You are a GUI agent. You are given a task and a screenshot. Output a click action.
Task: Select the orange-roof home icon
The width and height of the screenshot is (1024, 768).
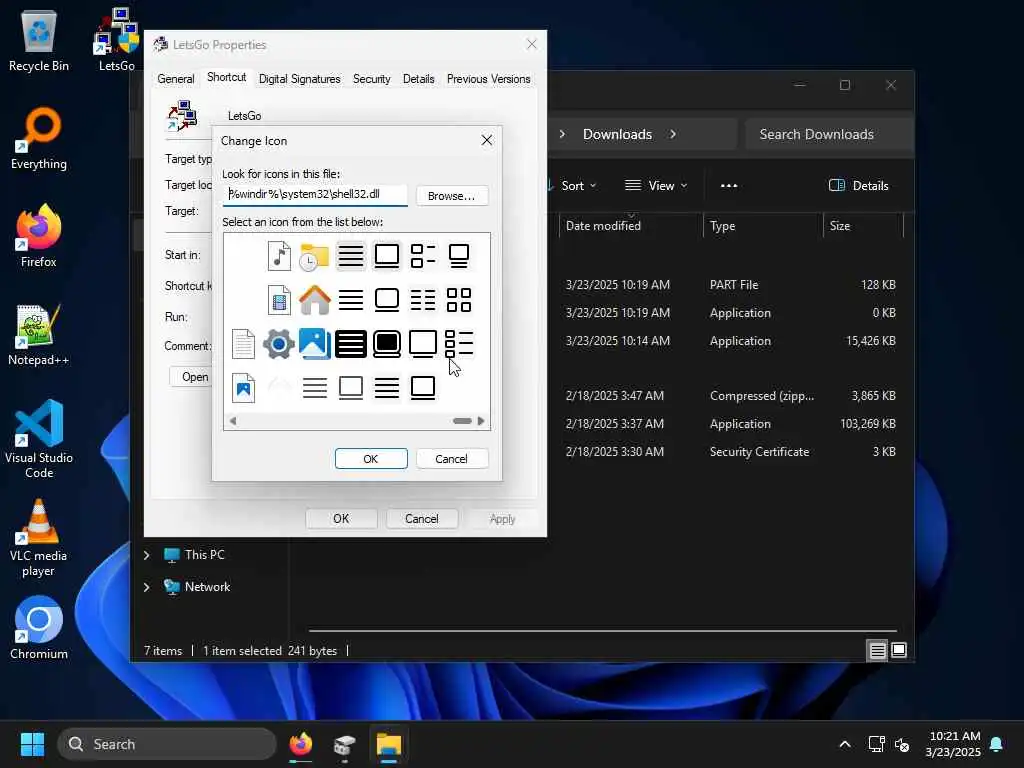pyautogui.click(x=315, y=300)
